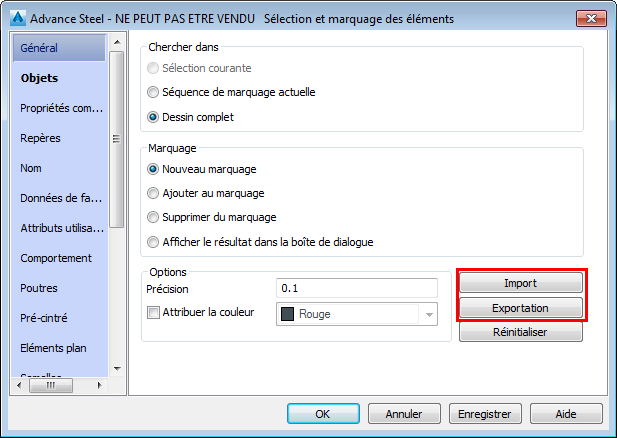Click the Exportation button

(x=521, y=308)
